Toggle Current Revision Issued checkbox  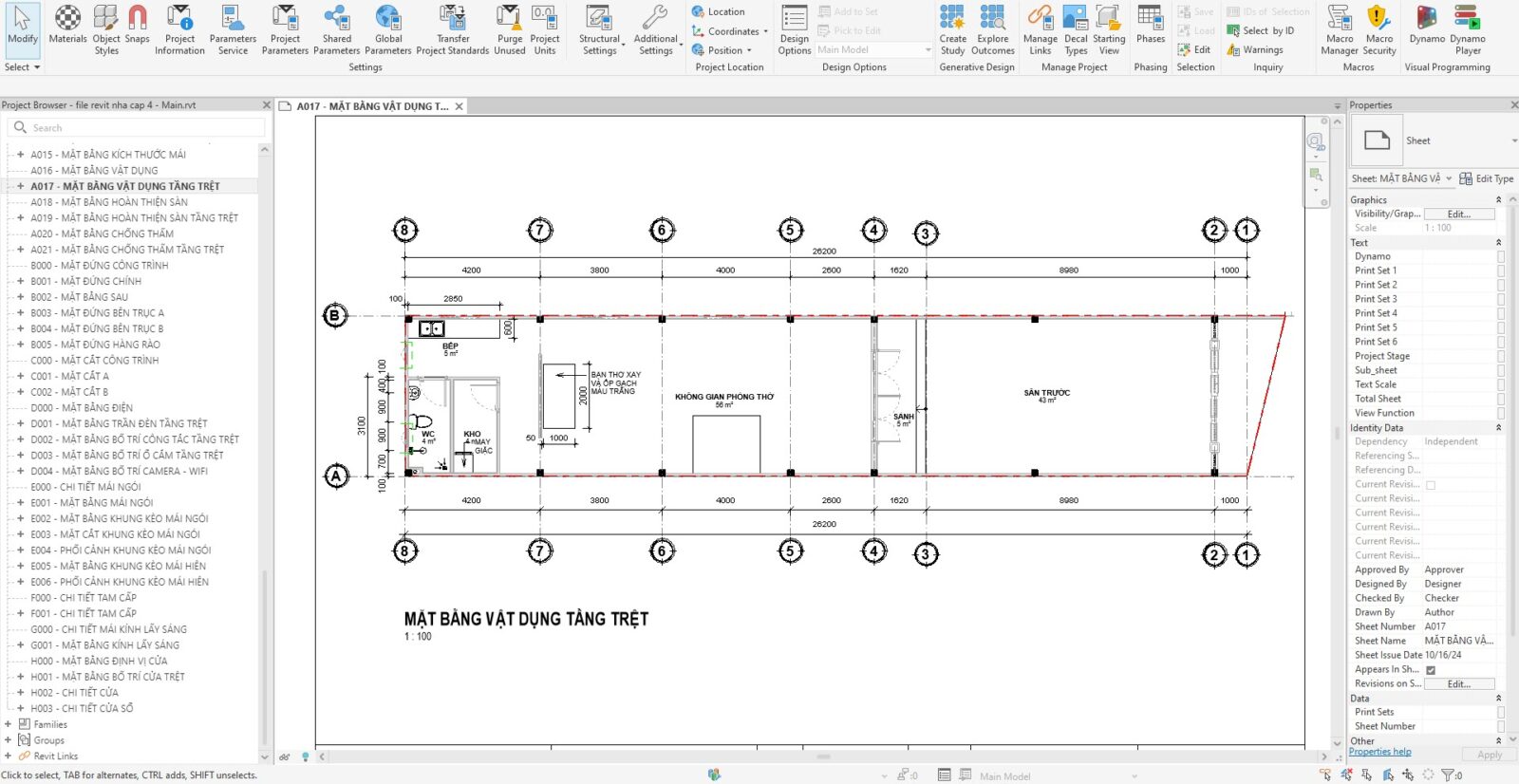click(1431, 485)
